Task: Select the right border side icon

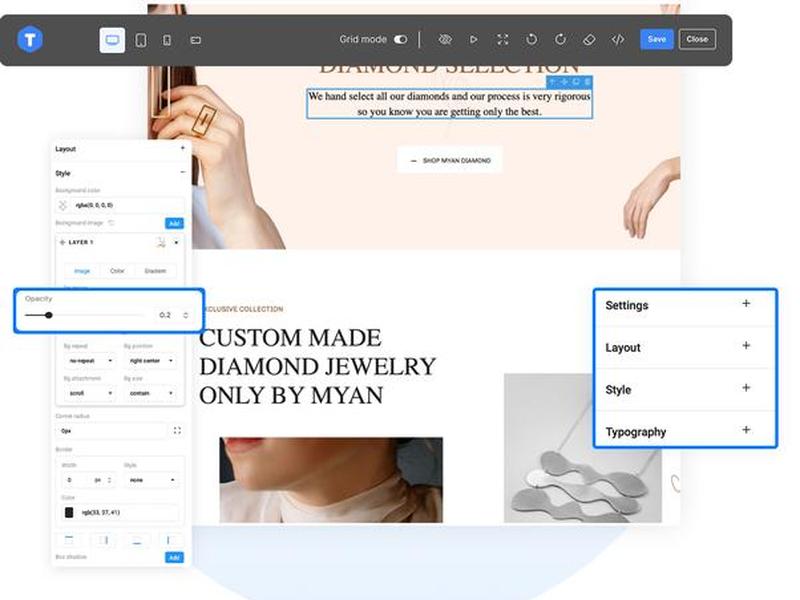Action: (104, 540)
